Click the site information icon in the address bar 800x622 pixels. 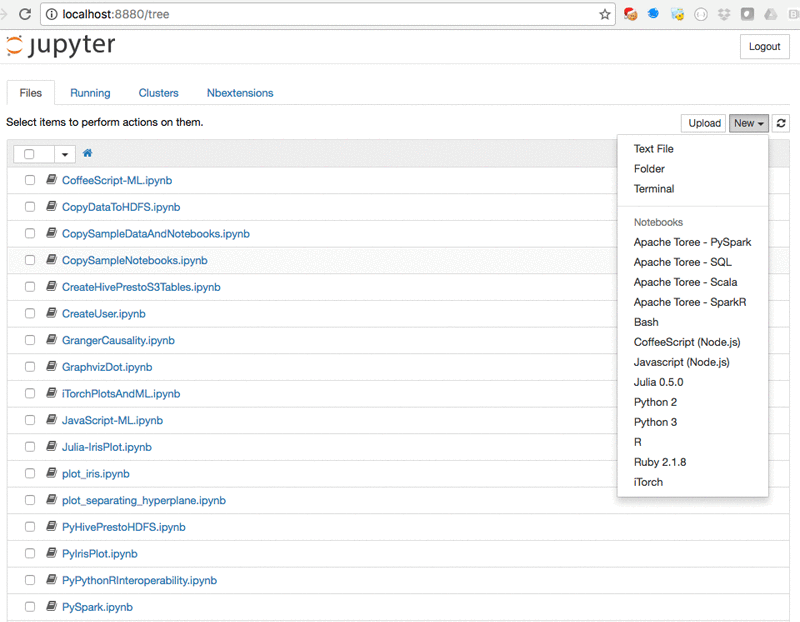52,15
